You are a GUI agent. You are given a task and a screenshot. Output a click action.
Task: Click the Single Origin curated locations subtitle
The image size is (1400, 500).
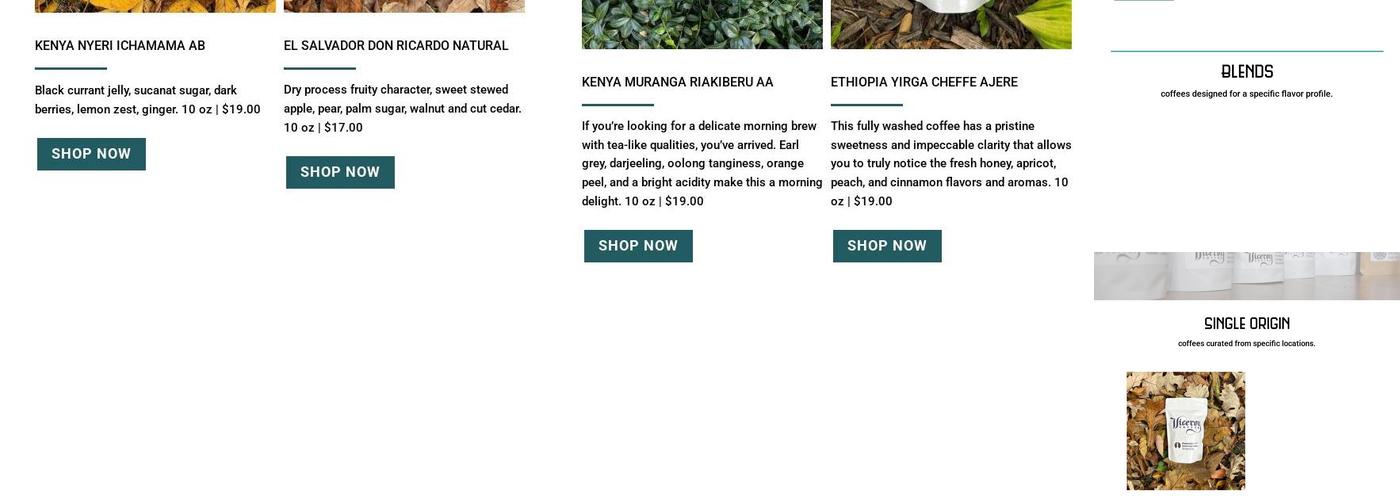pos(1247,344)
